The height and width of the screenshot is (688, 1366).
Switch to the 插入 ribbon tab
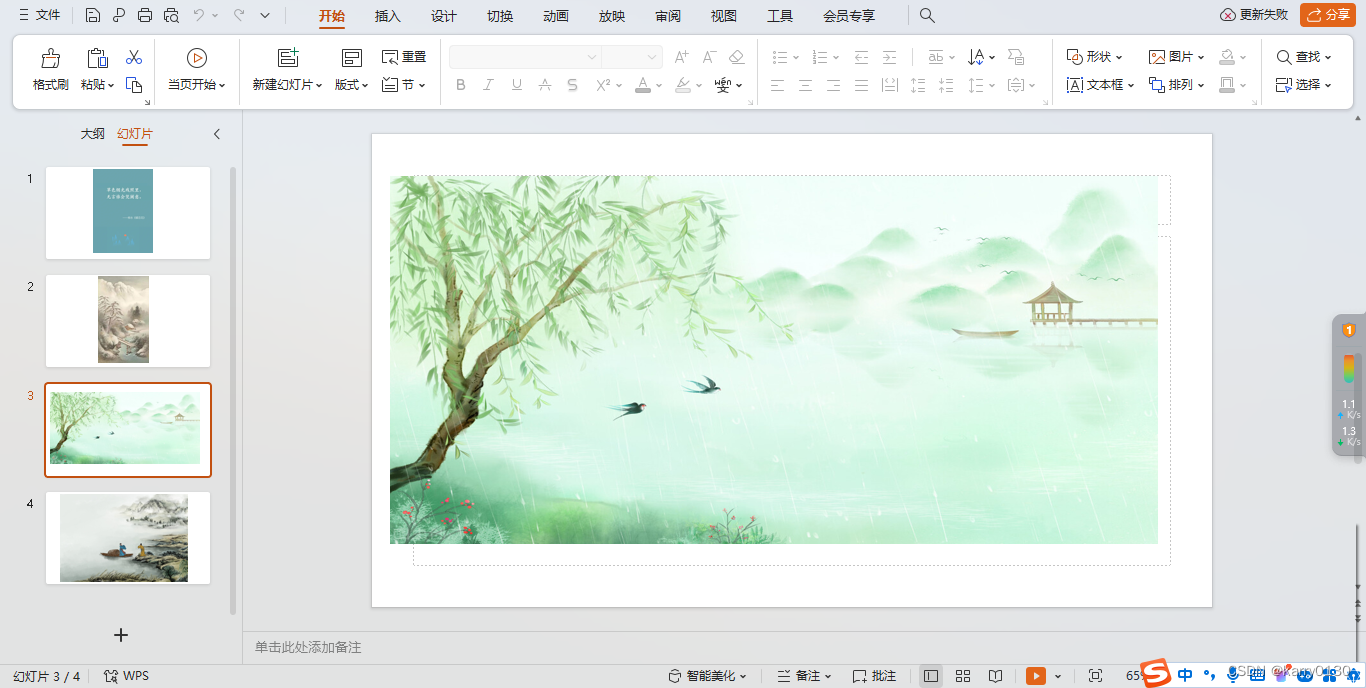pos(387,16)
